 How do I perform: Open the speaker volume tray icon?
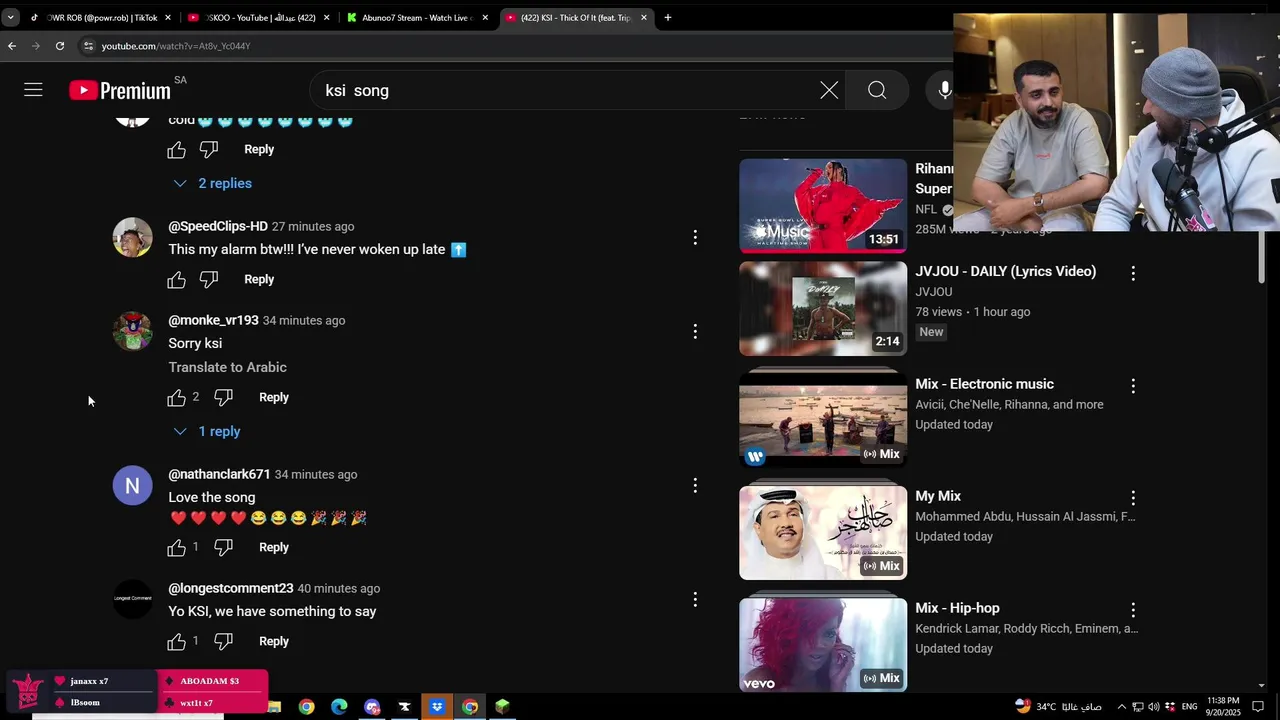1154,707
